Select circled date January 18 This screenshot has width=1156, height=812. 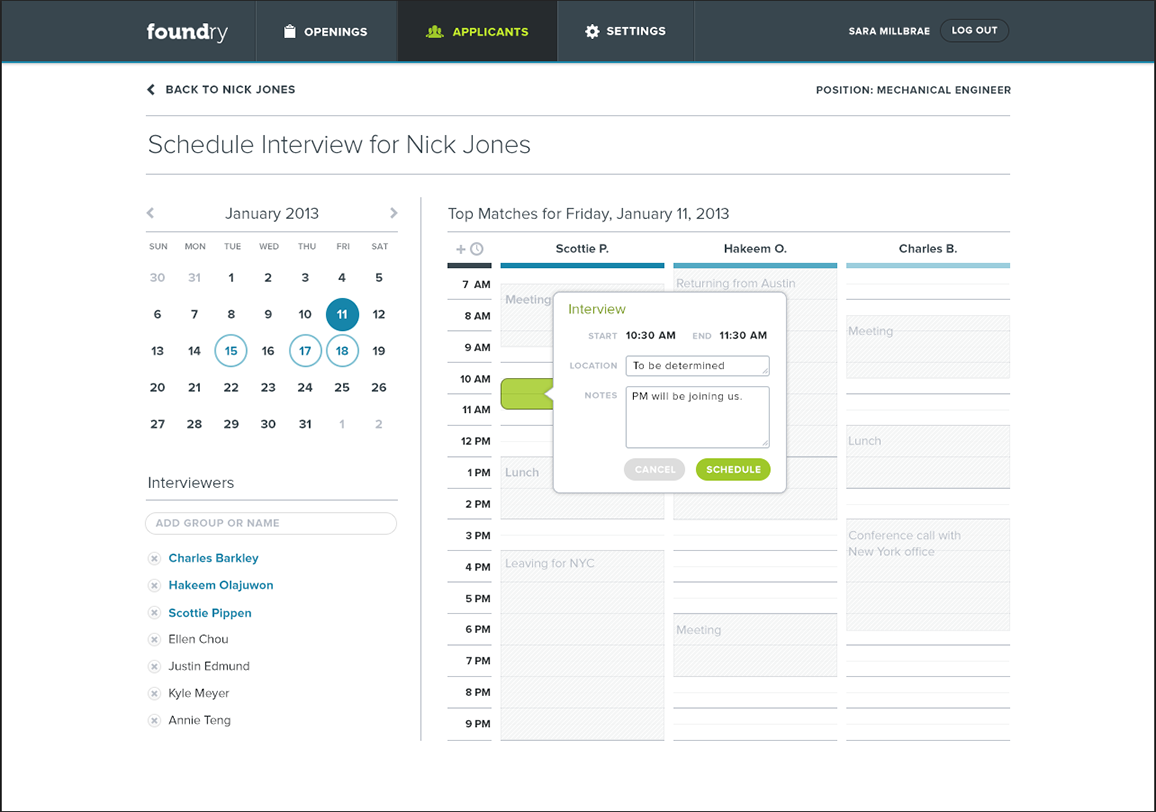pyautogui.click(x=342, y=351)
